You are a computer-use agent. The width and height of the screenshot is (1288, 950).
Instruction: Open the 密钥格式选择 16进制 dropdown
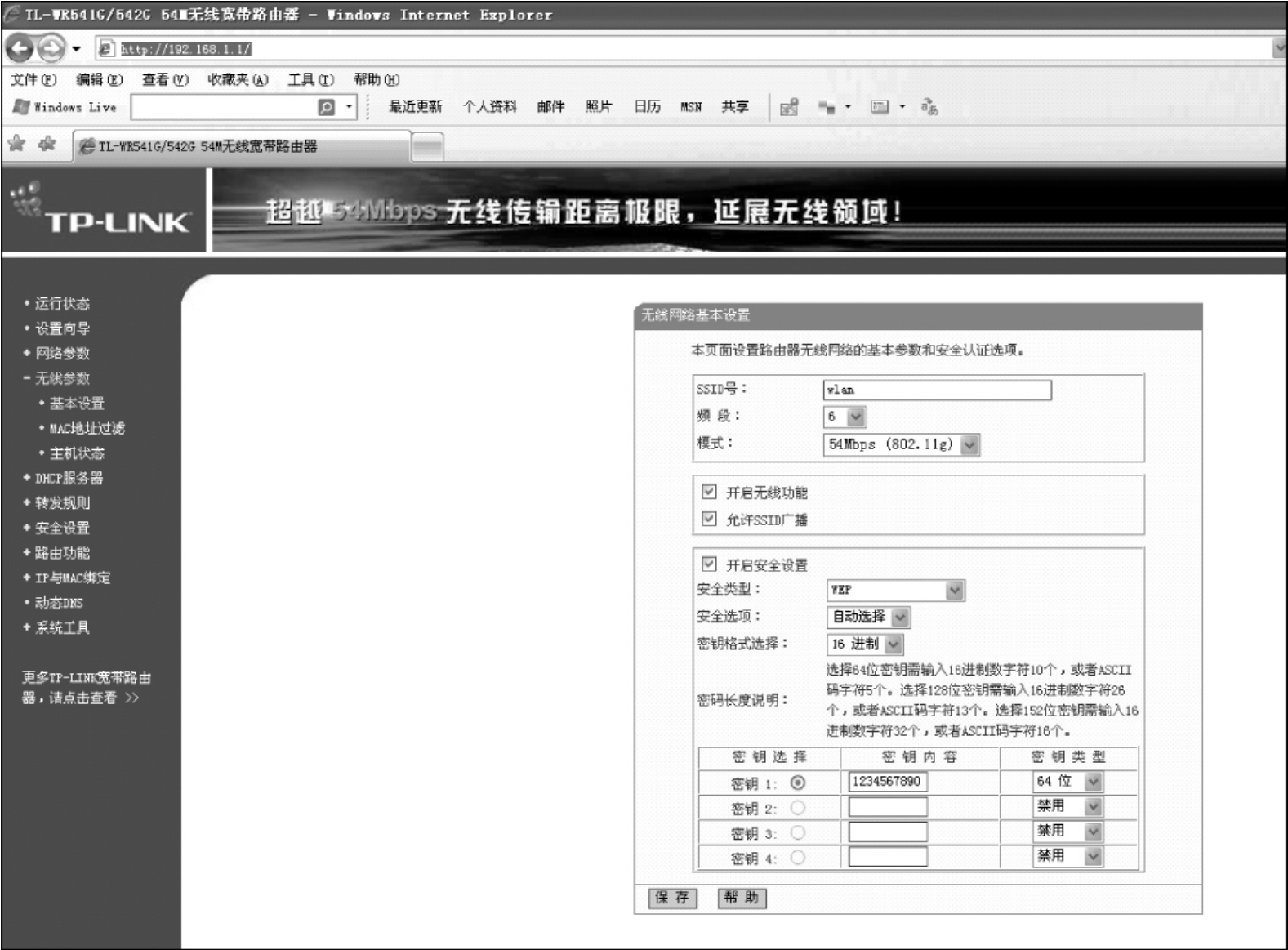[x=865, y=644]
